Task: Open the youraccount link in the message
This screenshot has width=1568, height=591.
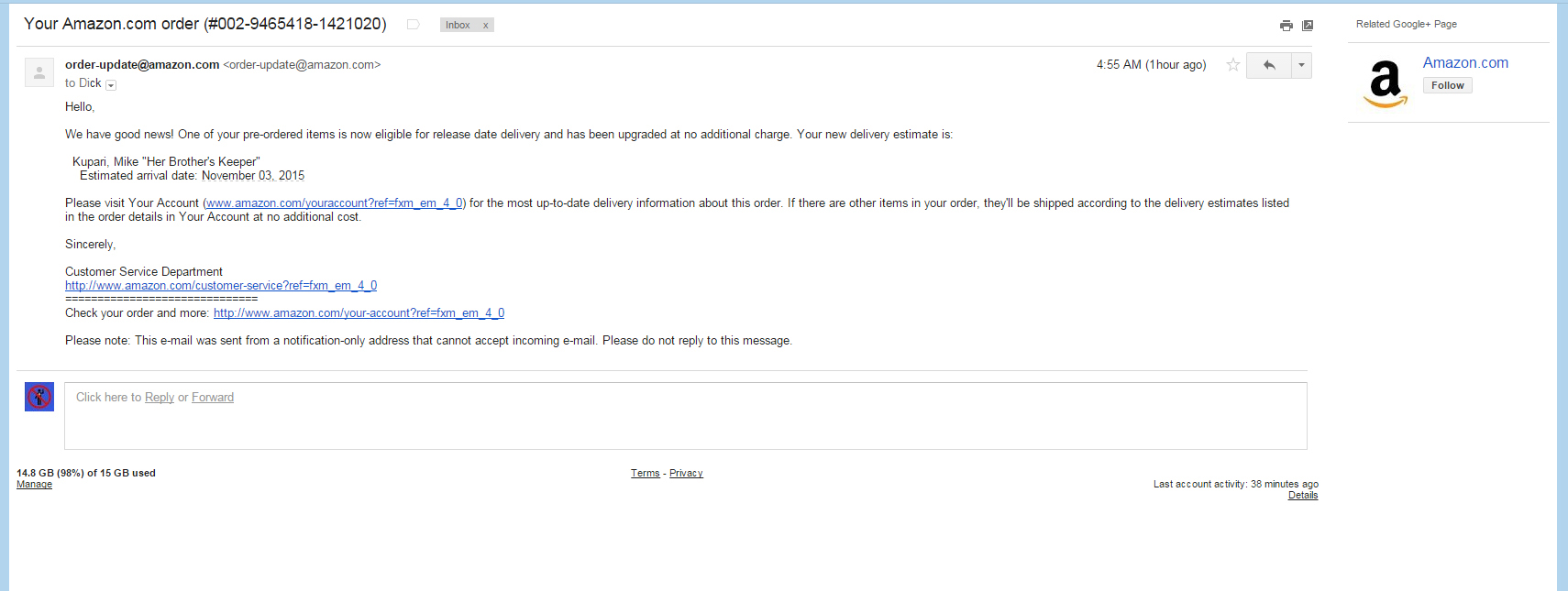Action: pos(335,203)
